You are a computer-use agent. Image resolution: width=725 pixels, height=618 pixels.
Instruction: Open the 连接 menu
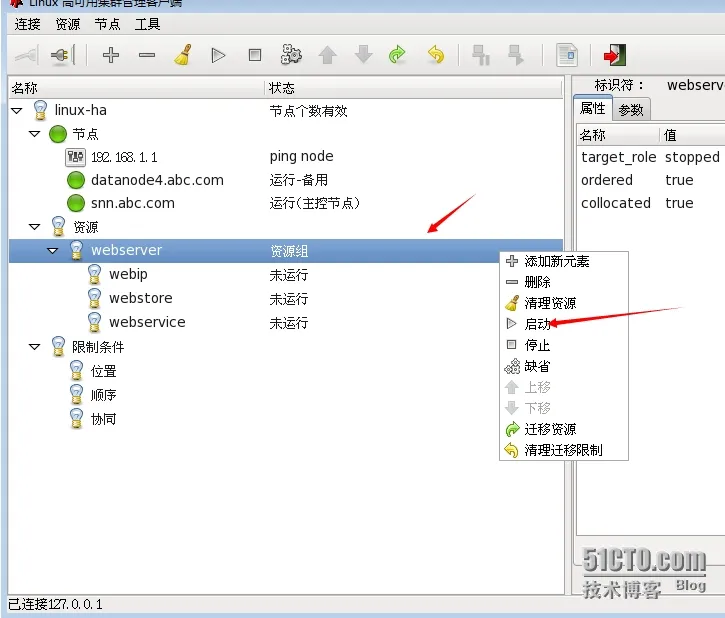[28, 24]
